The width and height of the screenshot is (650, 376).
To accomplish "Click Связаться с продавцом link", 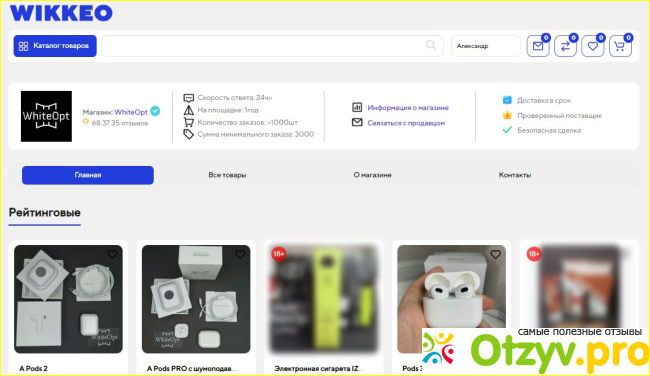I will click(406, 123).
